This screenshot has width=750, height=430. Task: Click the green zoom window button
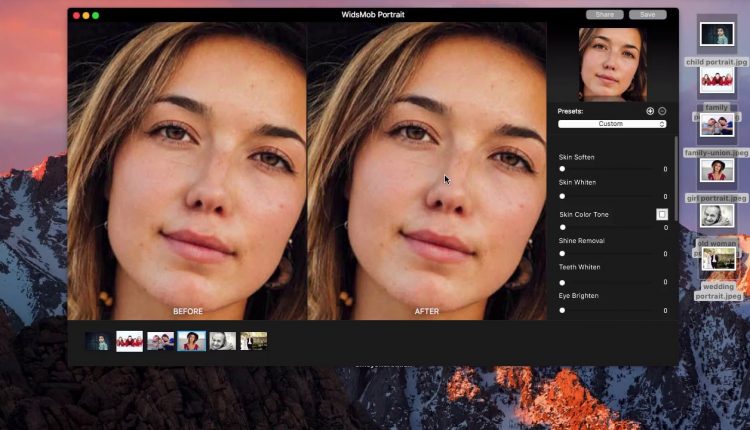point(96,15)
